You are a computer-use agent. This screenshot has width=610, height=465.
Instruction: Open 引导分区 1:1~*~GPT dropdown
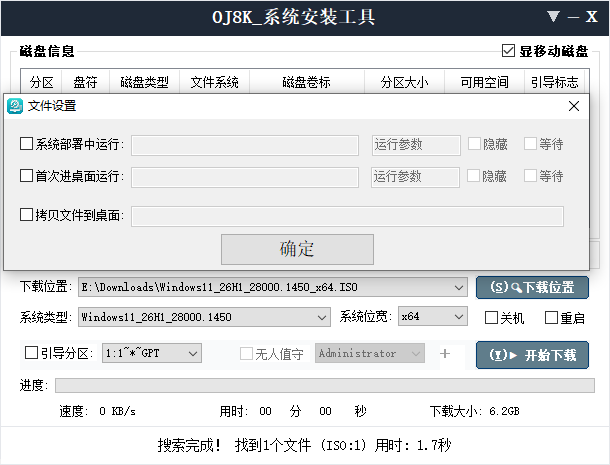[152, 353]
